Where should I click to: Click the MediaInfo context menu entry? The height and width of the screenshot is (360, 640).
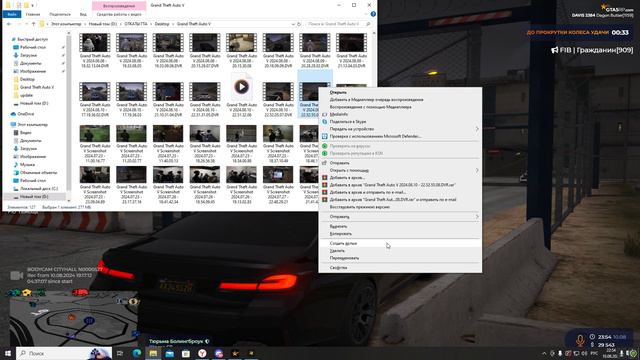[400, 114]
